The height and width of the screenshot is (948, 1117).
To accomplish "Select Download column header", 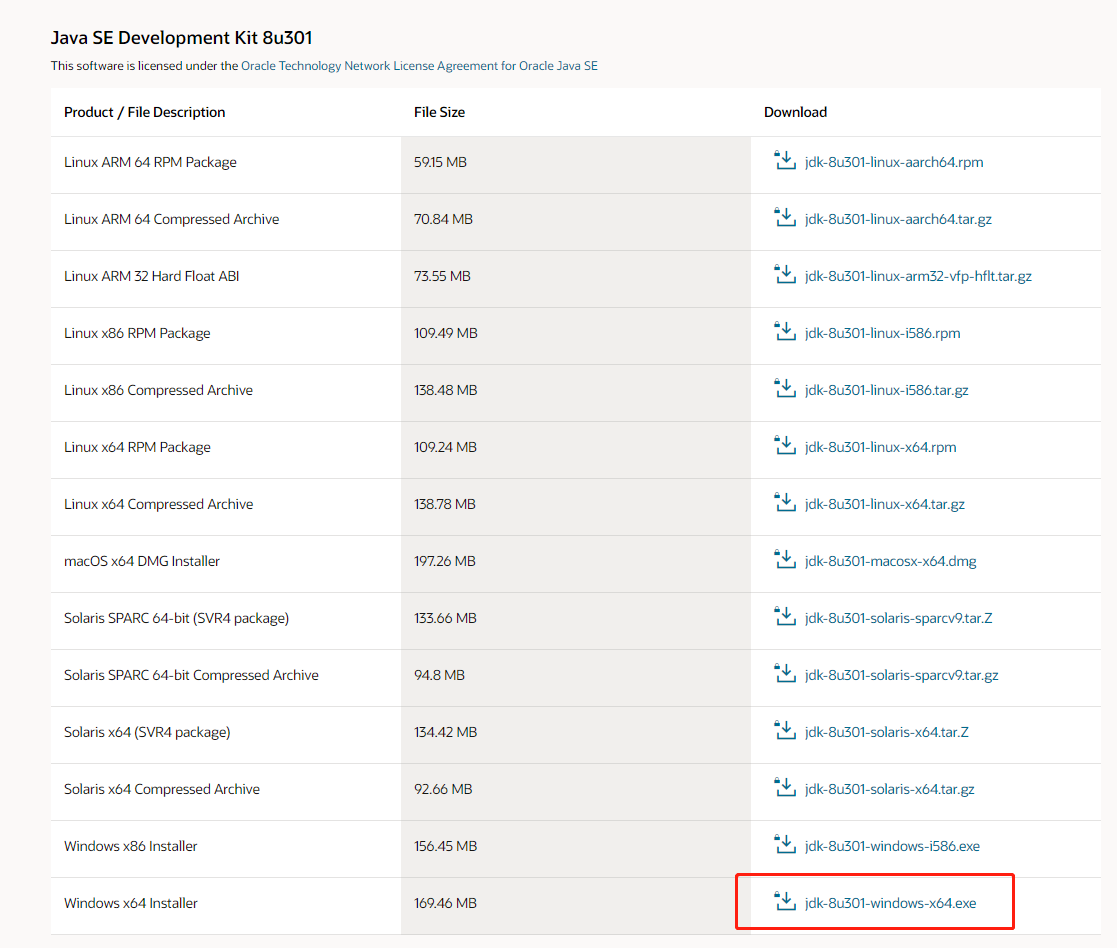I will click(x=796, y=113).
